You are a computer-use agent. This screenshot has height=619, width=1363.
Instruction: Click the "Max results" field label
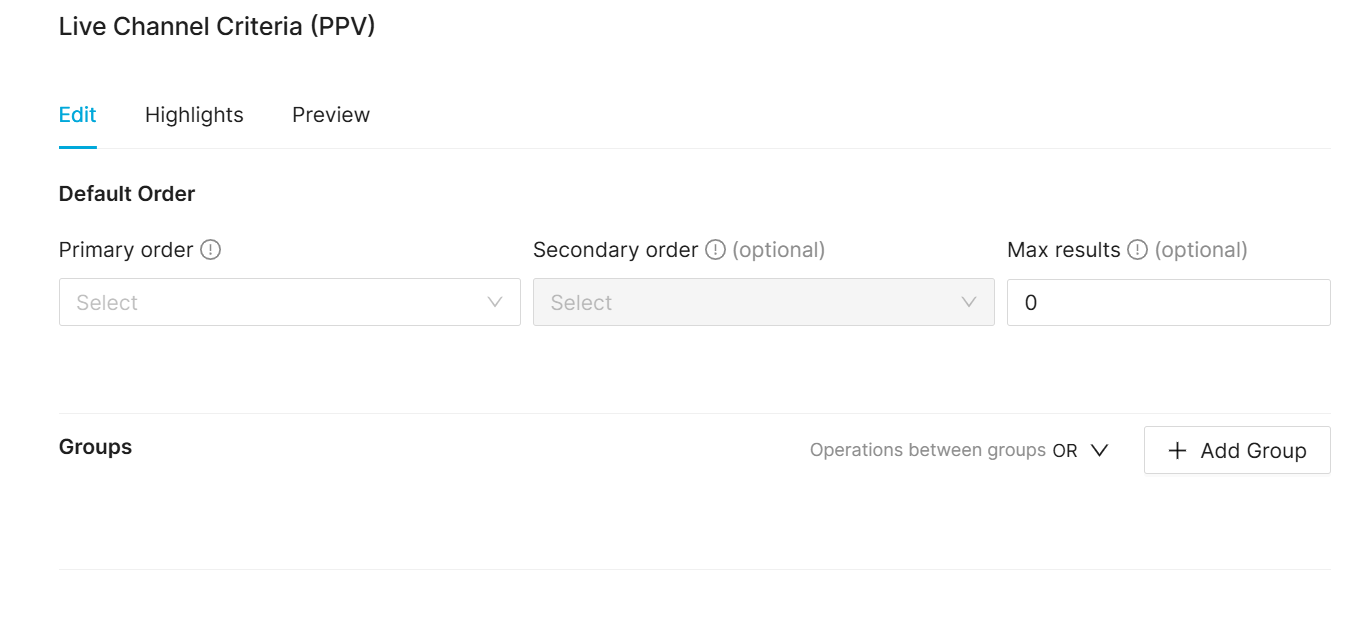1063,250
